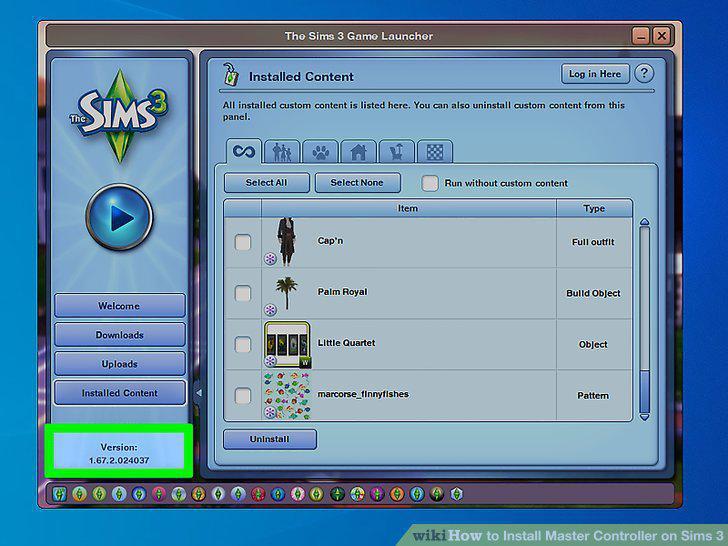Click the Pattern type cell
Viewport: 728px width, 546px height.
593,396
